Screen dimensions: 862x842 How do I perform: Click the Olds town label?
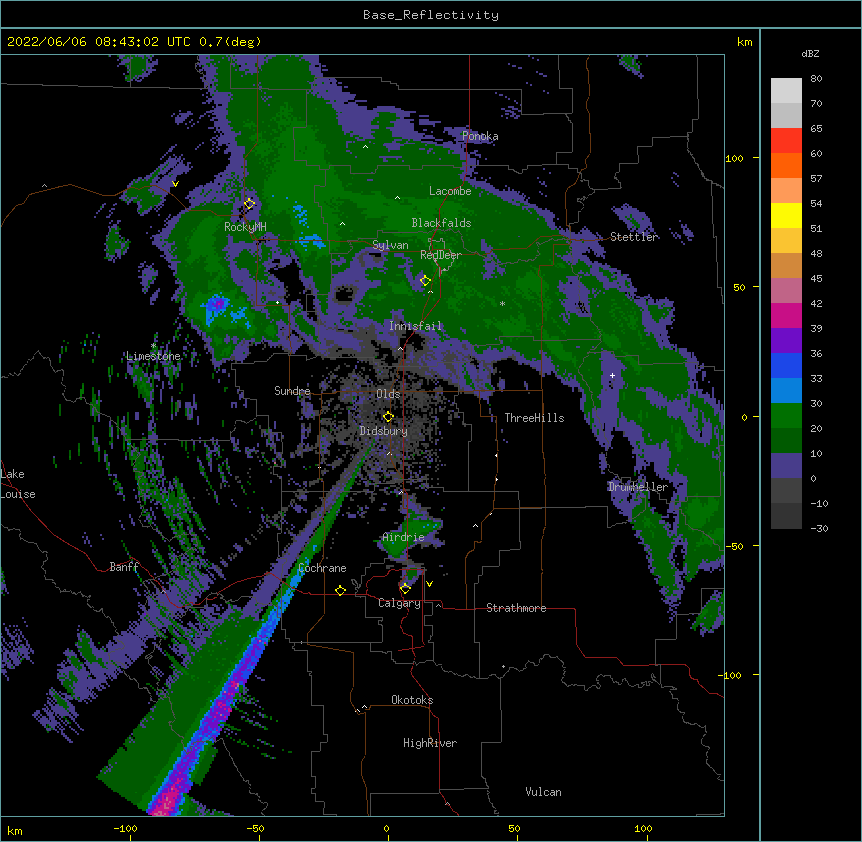388,394
